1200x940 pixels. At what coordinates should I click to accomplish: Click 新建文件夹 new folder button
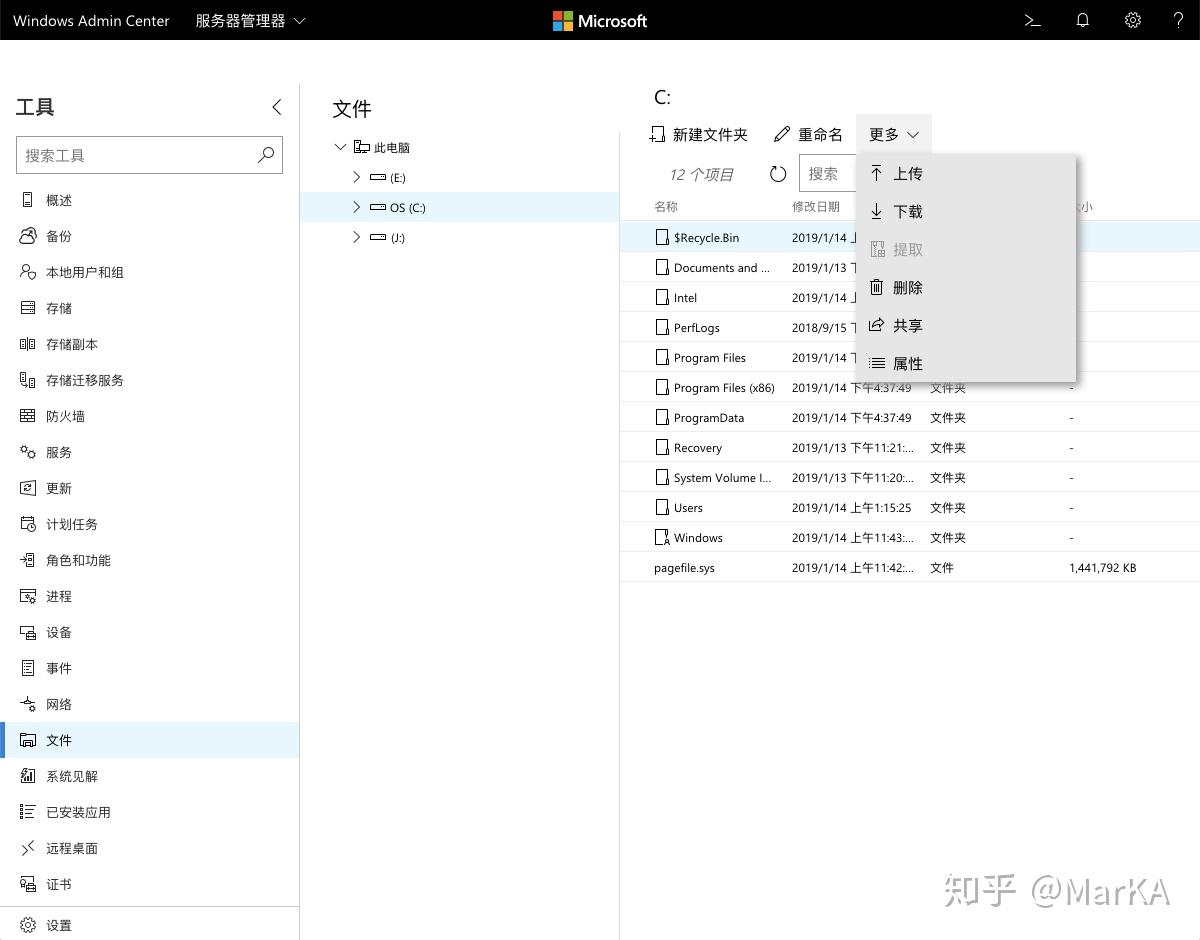pyautogui.click(x=698, y=134)
